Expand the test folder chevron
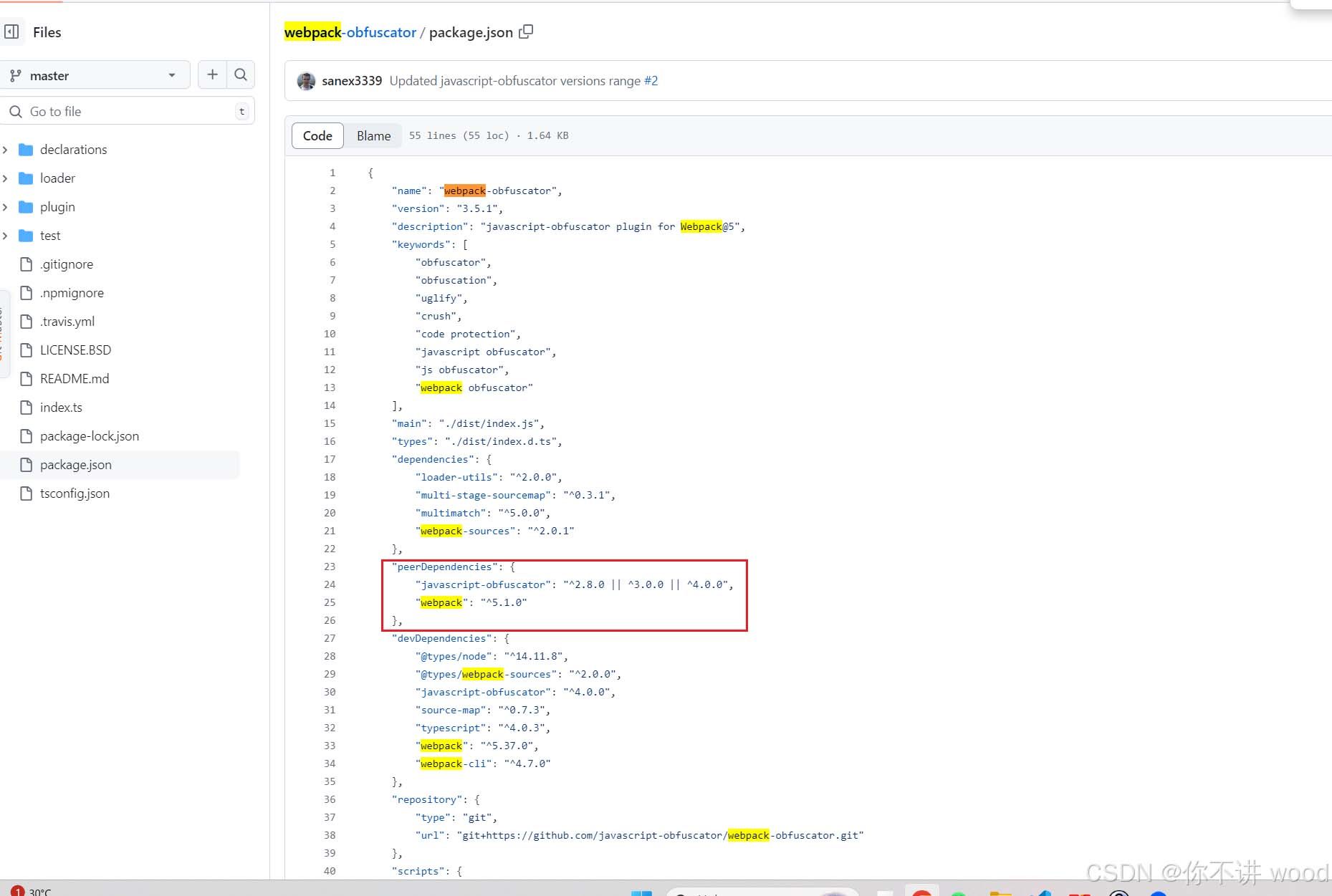 pos(6,236)
